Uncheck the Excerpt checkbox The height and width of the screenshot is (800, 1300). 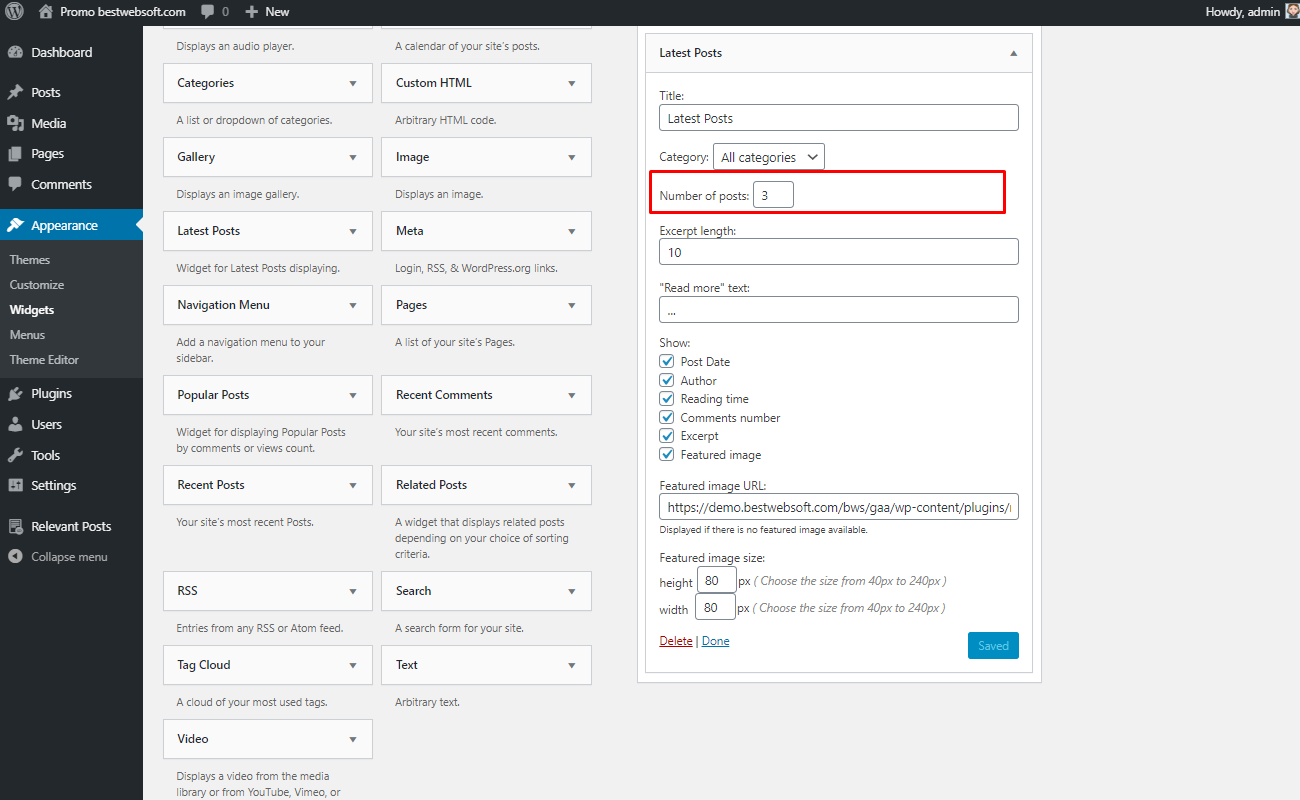click(667, 435)
